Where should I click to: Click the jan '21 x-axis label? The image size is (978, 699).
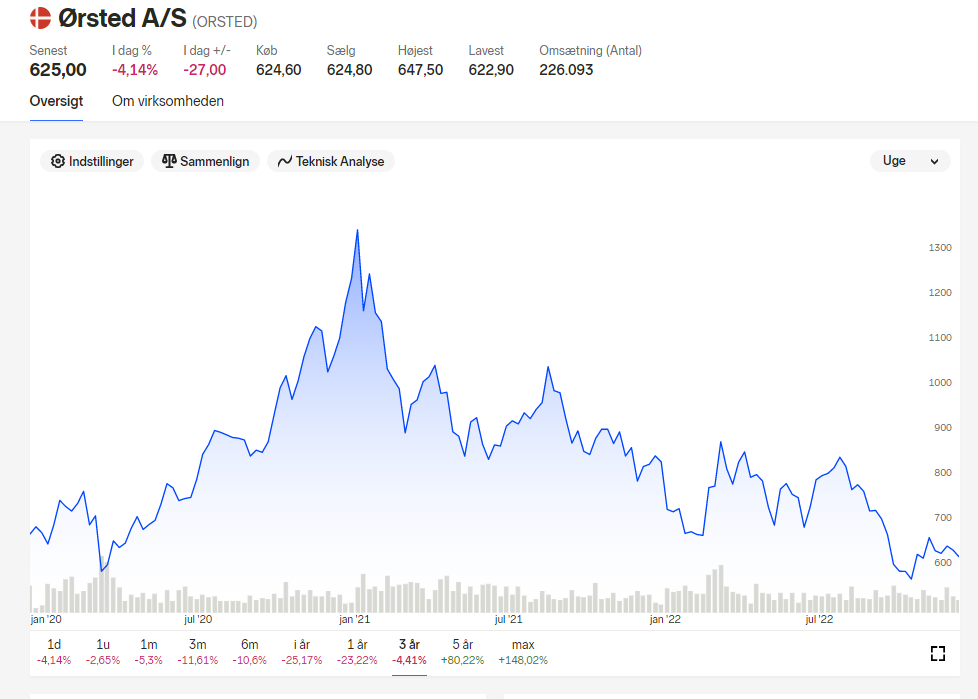(x=354, y=619)
